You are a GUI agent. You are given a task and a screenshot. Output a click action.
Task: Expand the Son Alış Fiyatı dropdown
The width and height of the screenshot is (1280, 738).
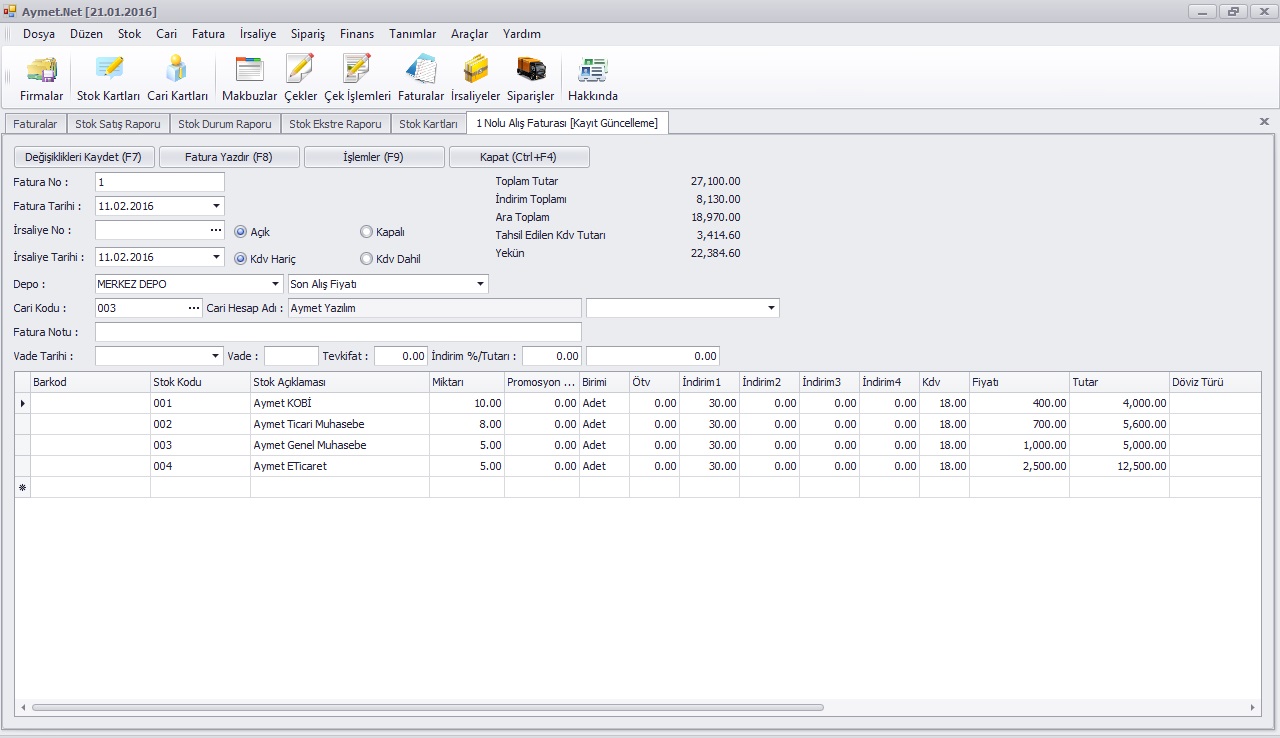pos(480,284)
